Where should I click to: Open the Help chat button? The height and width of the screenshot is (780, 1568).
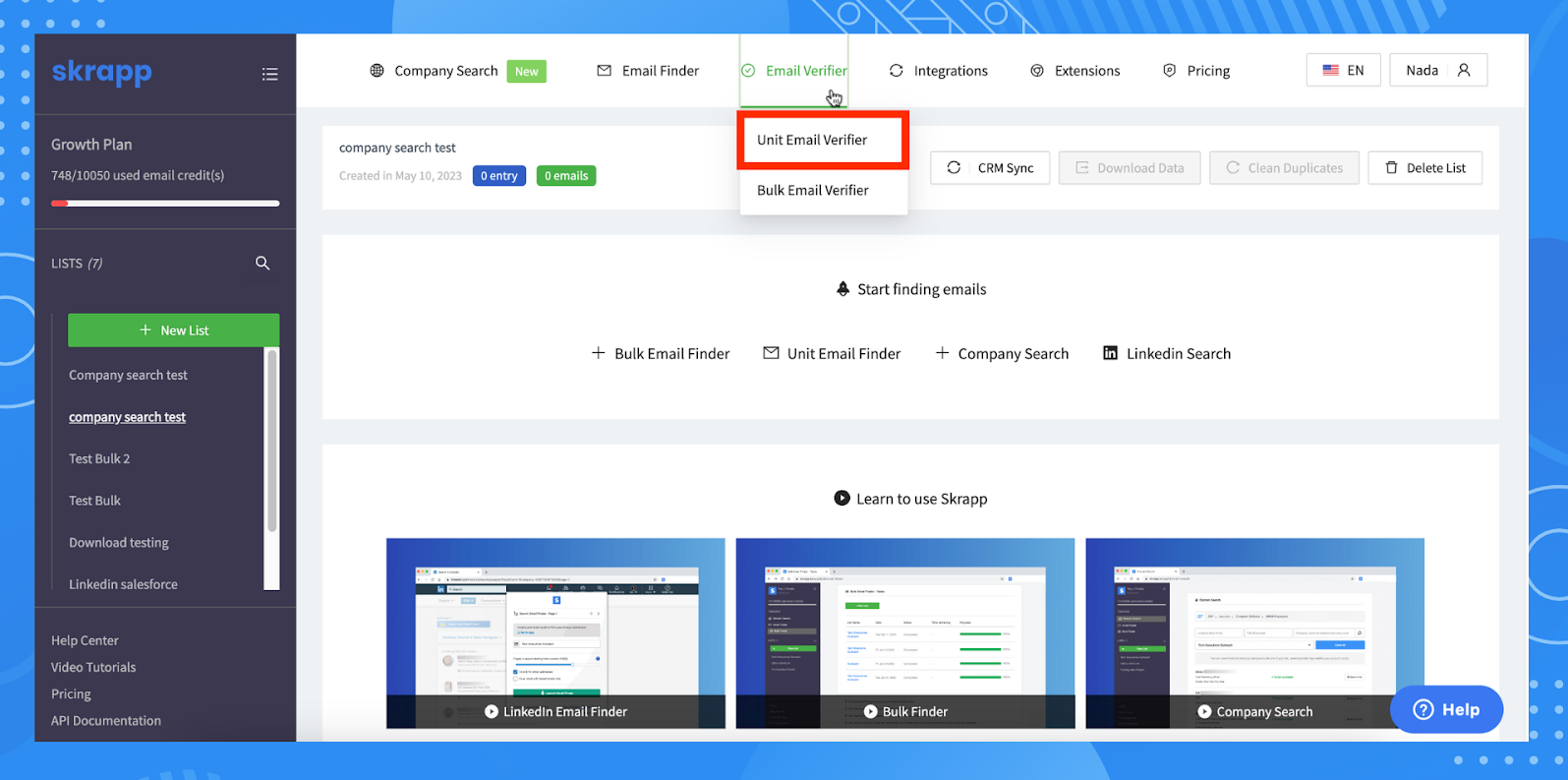(1446, 709)
